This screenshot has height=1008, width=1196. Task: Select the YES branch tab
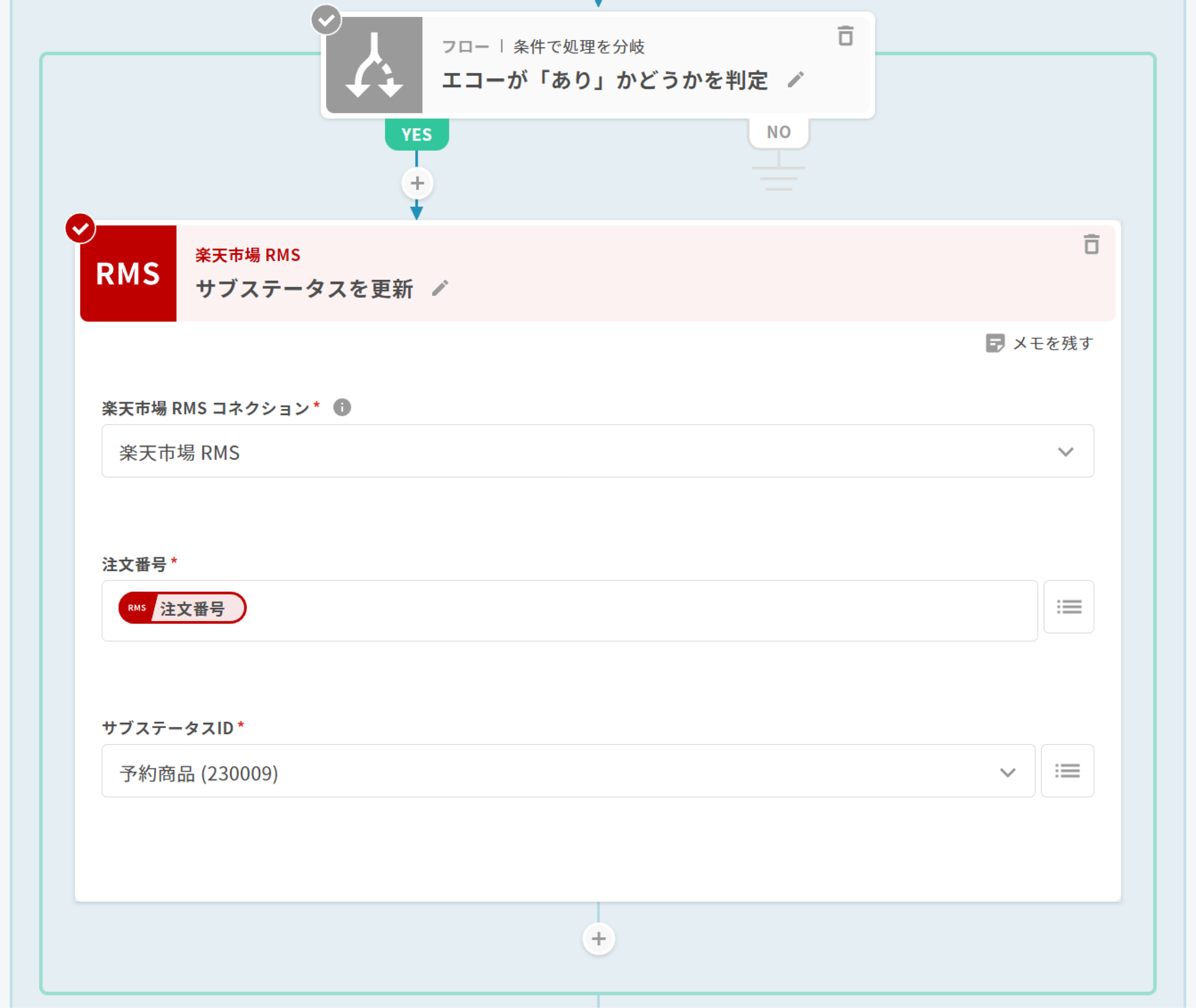coord(417,135)
